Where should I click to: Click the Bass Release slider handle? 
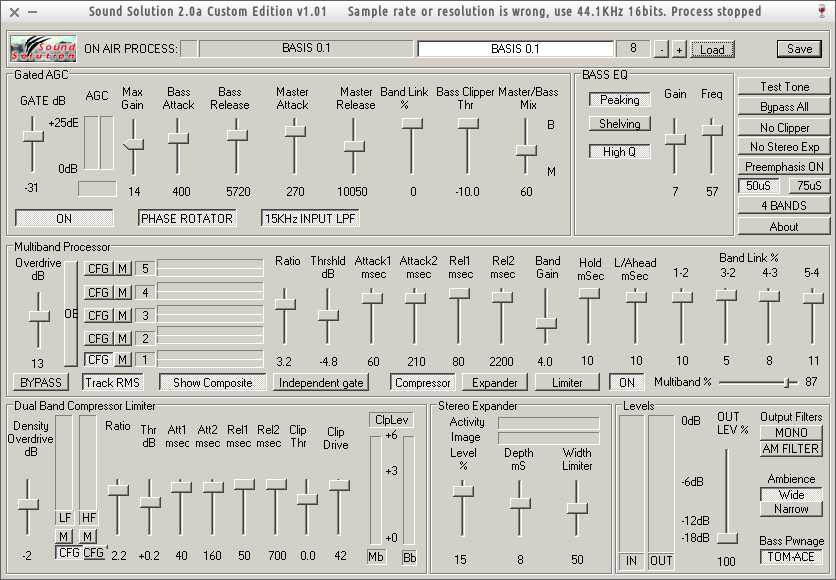pyautogui.click(x=237, y=135)
